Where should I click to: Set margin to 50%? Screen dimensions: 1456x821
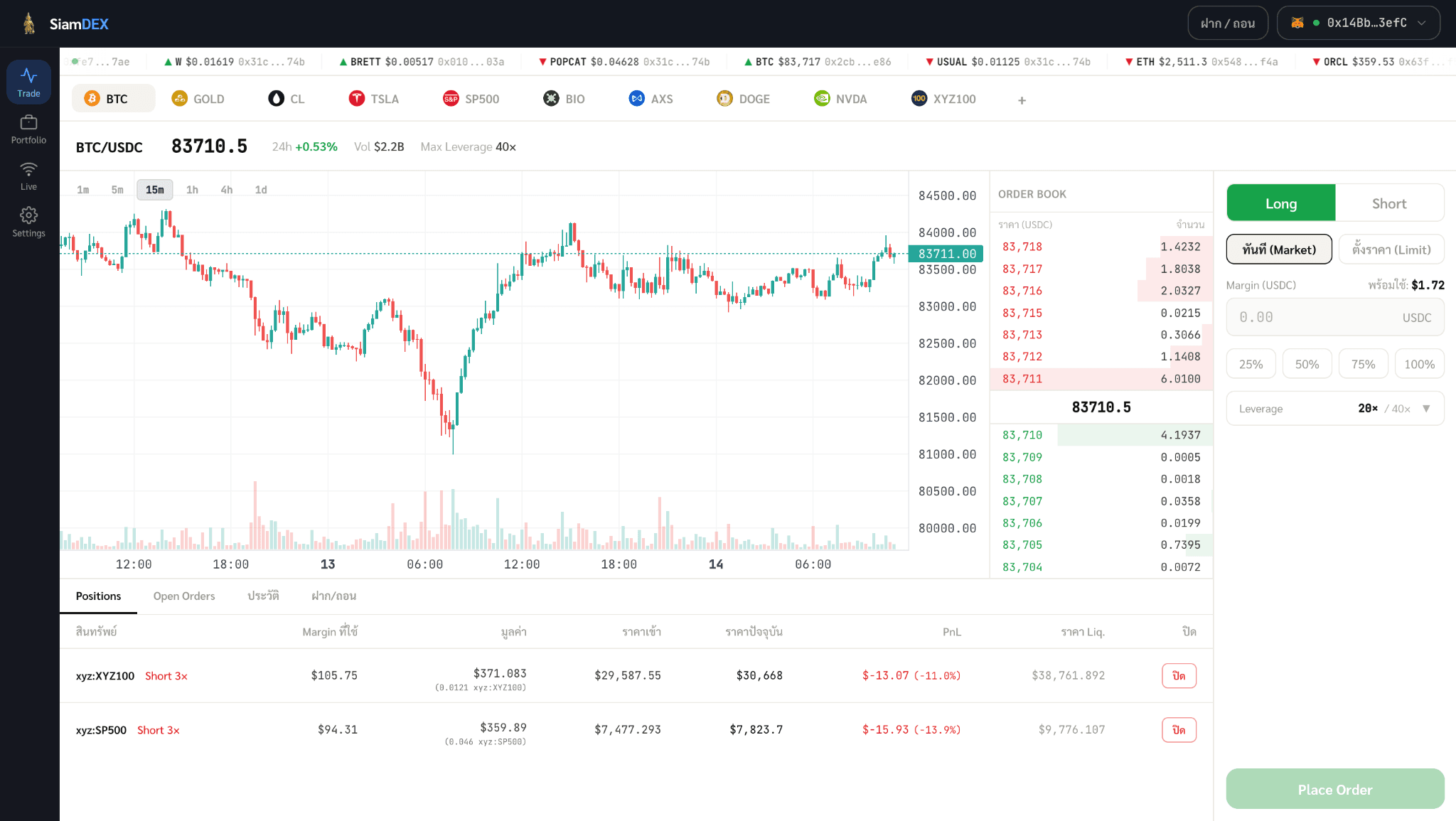tap(1307, 364)
